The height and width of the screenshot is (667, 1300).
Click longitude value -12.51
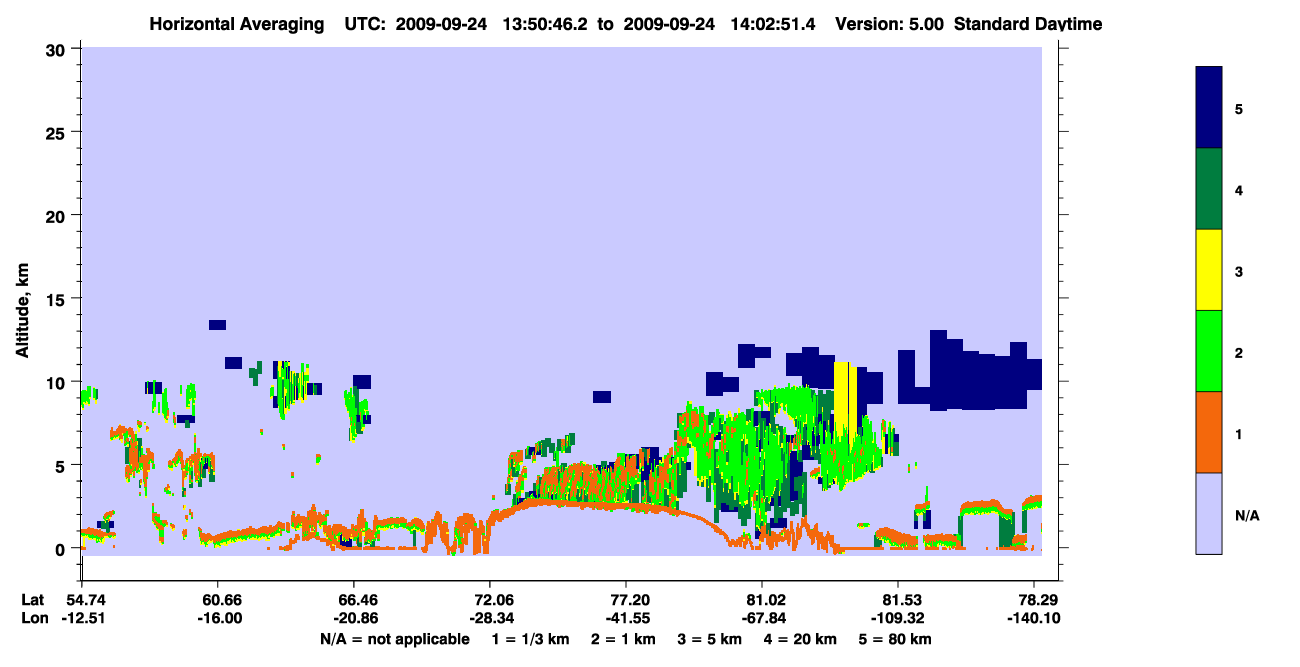83,618
